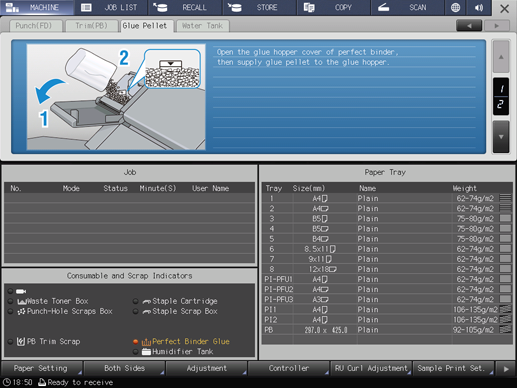Image resolution: width=517 pixels, height=388 pixels.
Task: Open RU Curl Adjustment
Action: coord(371,368)
